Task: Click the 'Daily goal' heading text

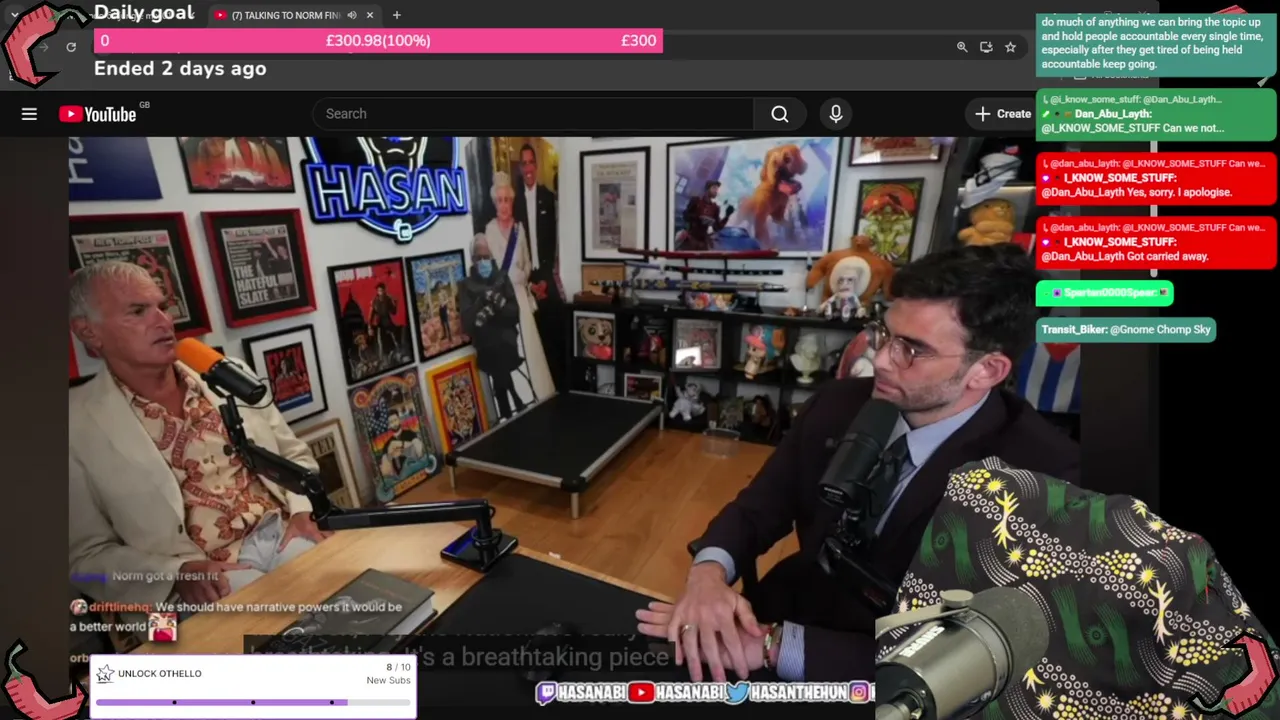Action: [x=144, y=13]
